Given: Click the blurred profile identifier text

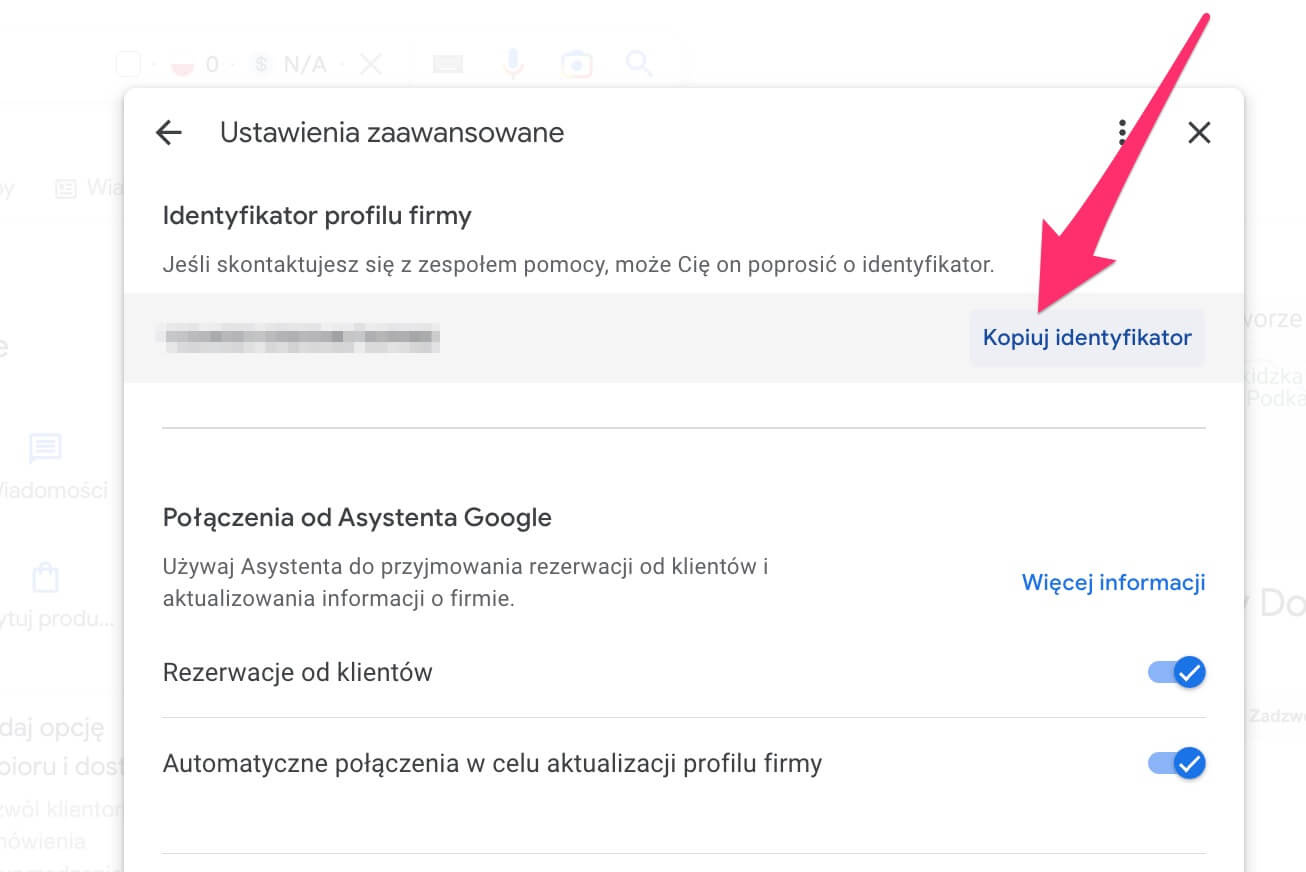Looking at the screenshot, I should 300,338.
